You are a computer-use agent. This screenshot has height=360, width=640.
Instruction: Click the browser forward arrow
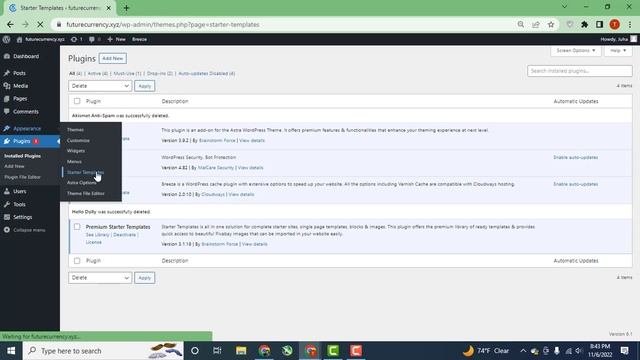(25, 24)
